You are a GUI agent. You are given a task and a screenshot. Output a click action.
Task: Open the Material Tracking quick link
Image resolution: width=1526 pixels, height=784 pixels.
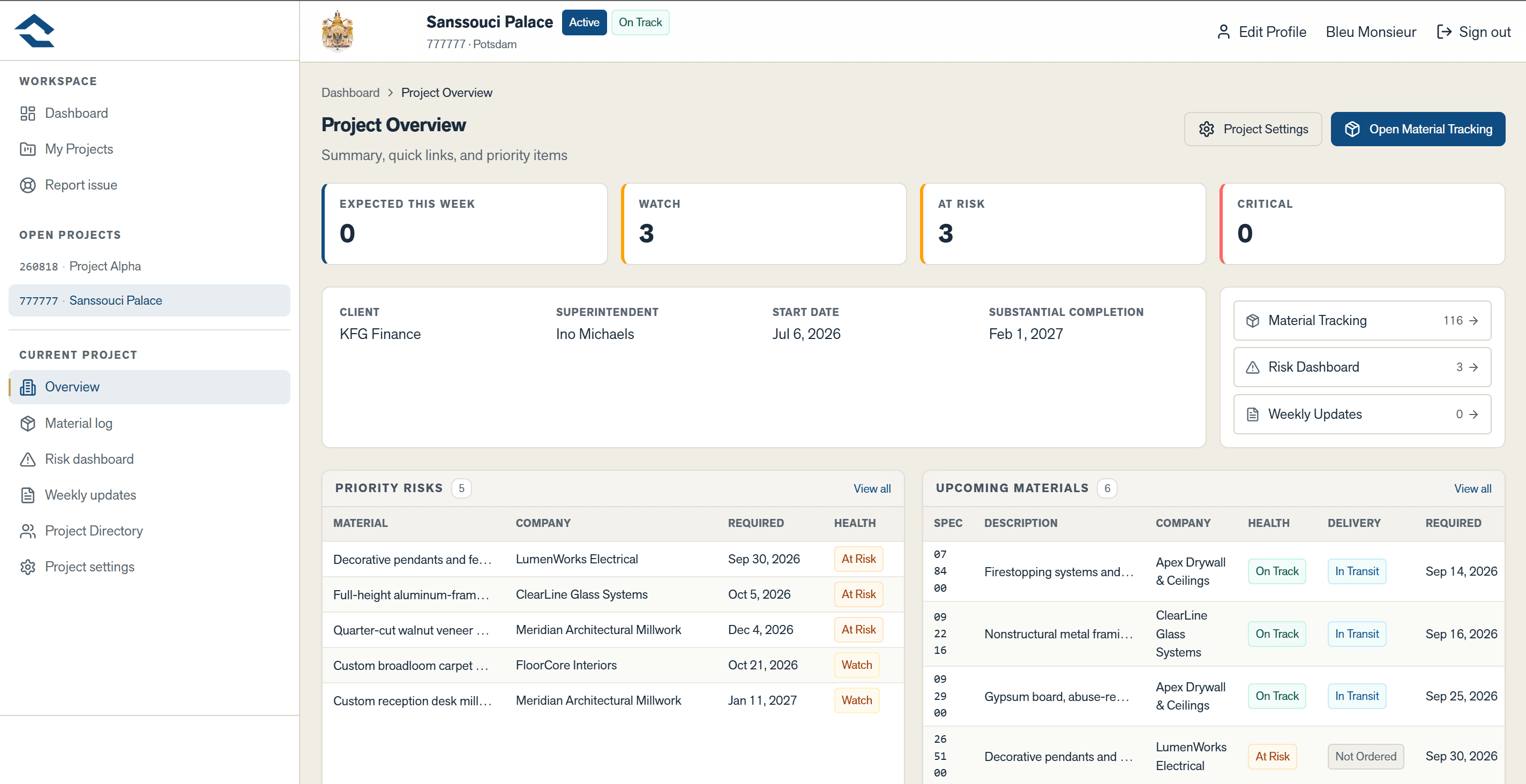pos(1362,320)
